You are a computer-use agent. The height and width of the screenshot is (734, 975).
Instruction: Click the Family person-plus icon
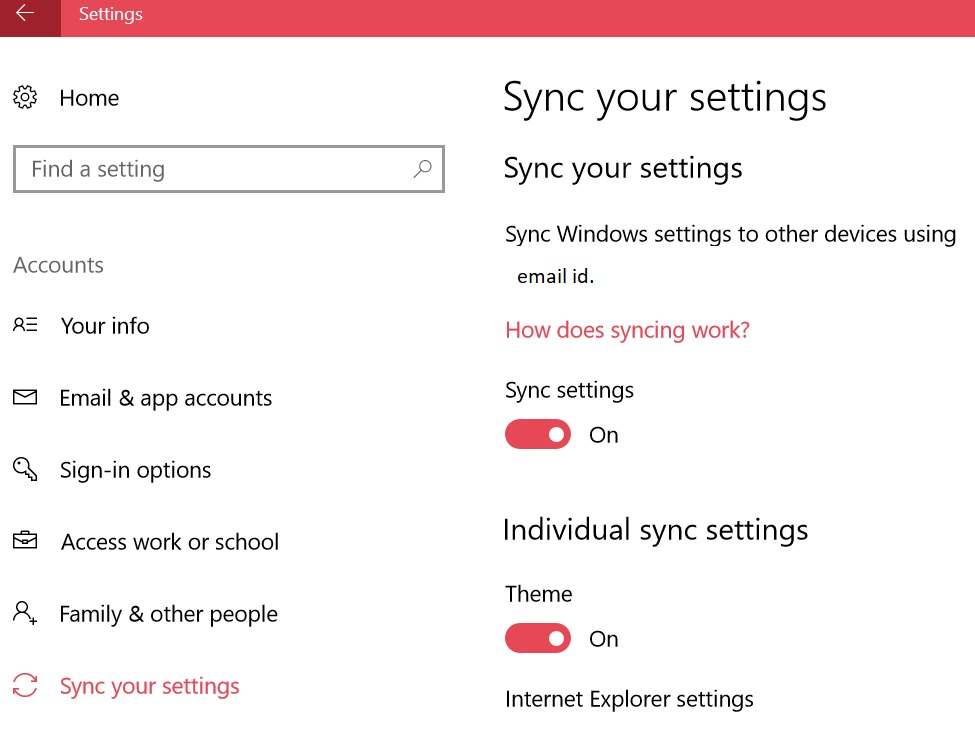click(x=25, y=613)
